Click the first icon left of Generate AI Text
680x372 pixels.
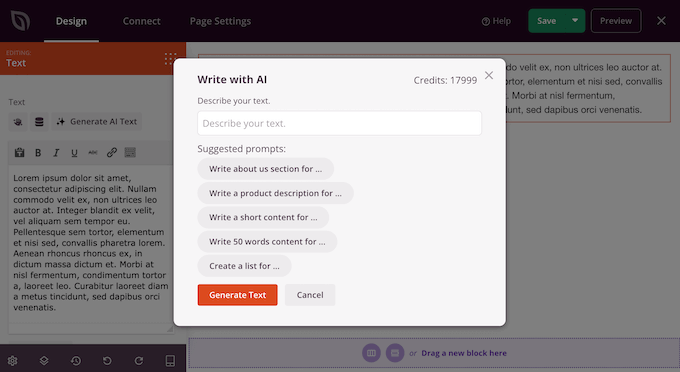coord(18,122)
